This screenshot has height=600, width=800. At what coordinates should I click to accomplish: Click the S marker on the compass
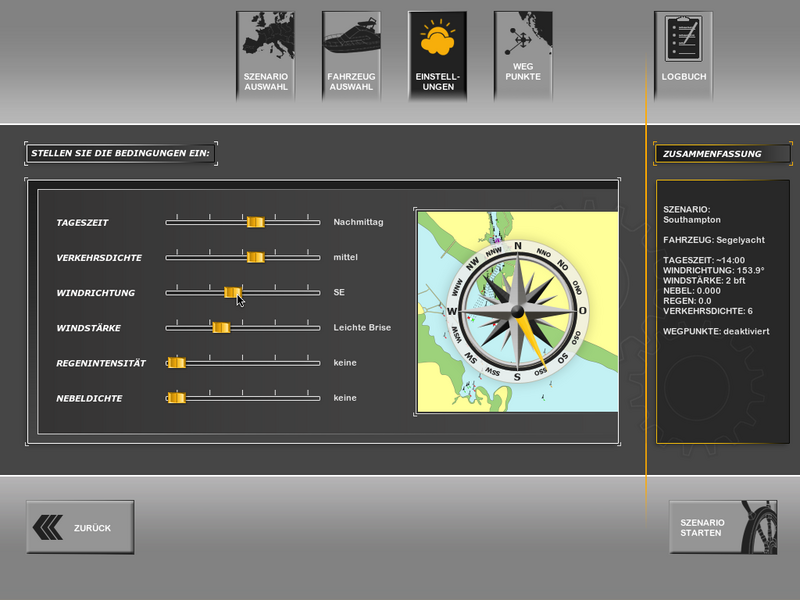click(517, 377)
